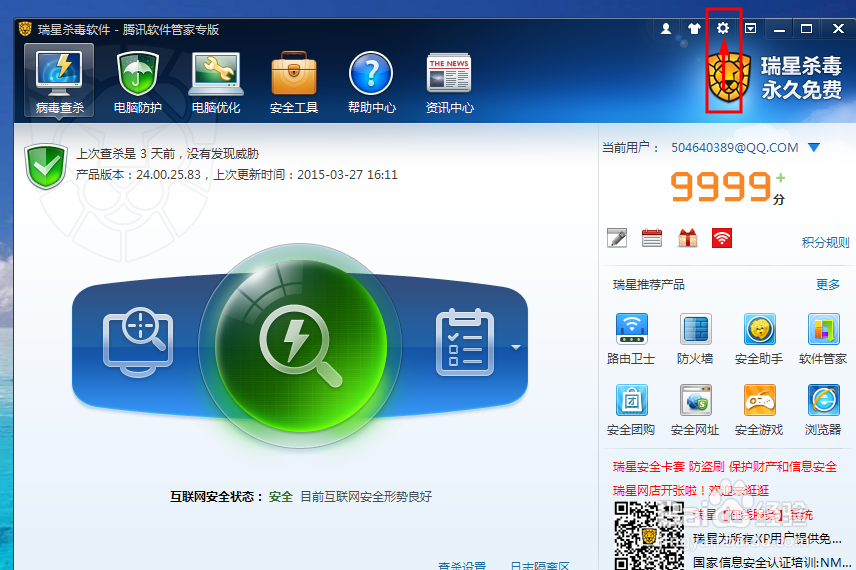The height and width of the screenshot is (570, 856).
Task: Click the pencil note icon under score
Action: click(617, 238)
